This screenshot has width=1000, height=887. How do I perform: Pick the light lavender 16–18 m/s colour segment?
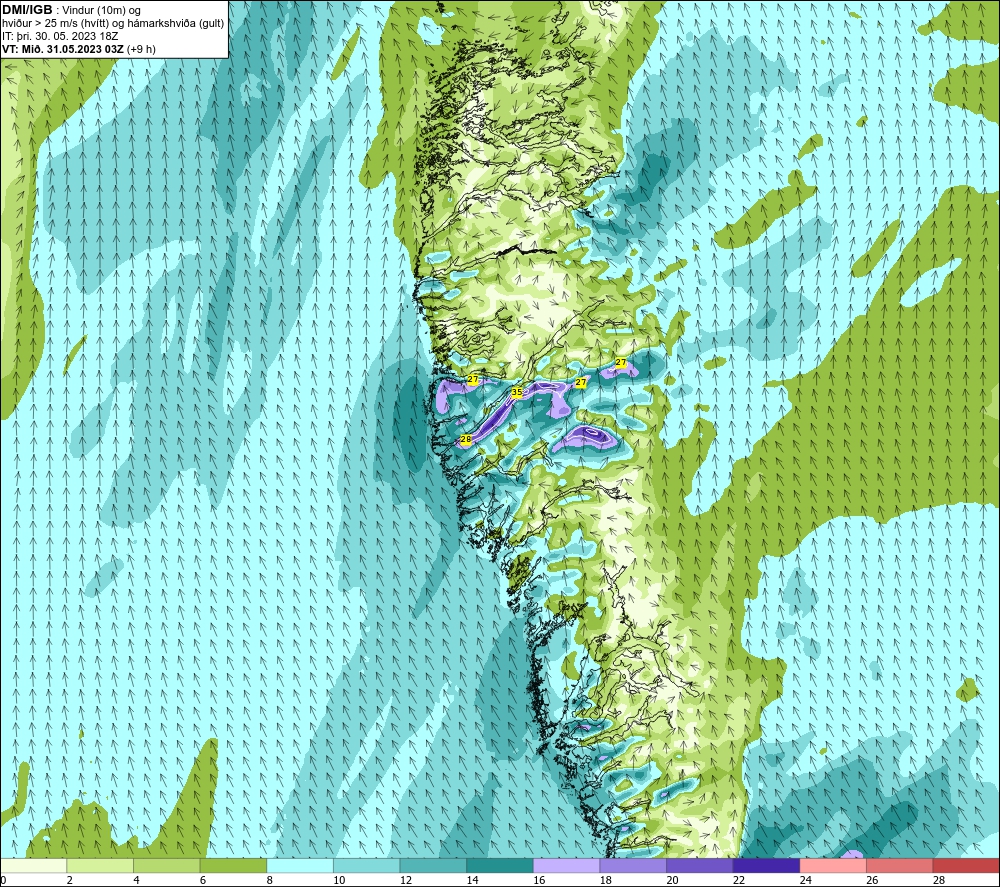566,865
